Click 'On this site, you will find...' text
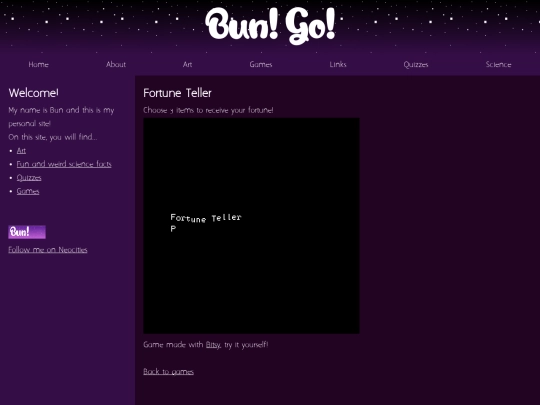 [x=53, y=137]
